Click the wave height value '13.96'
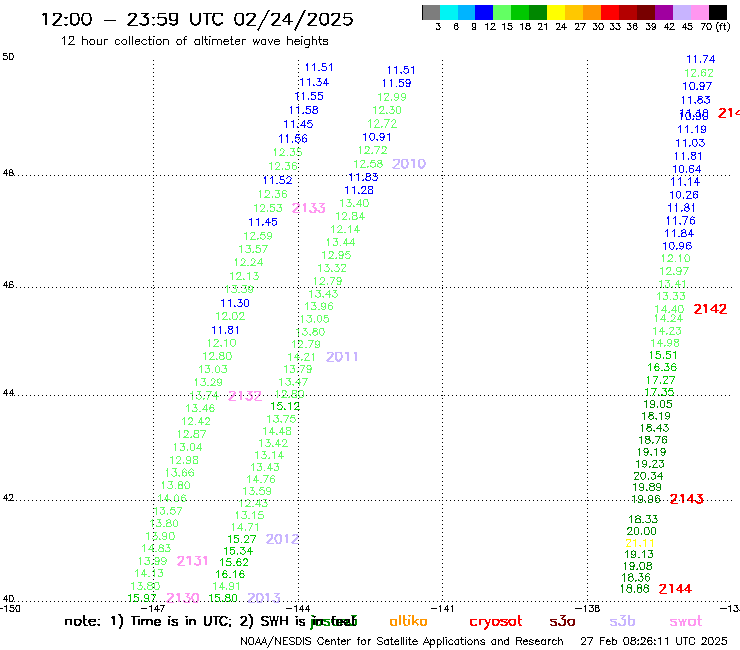The width and height of the screenshot is (740, 650). click(319, 306)
